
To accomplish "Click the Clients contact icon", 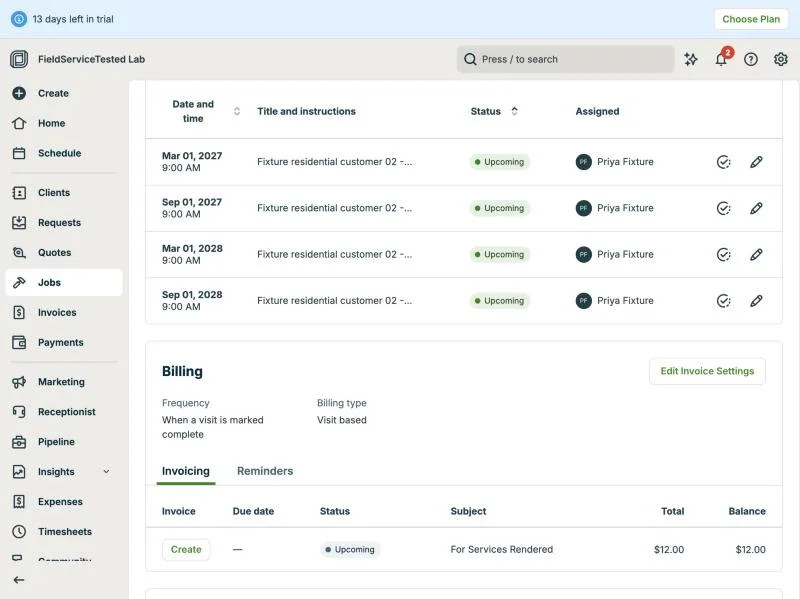I will 19,193.
